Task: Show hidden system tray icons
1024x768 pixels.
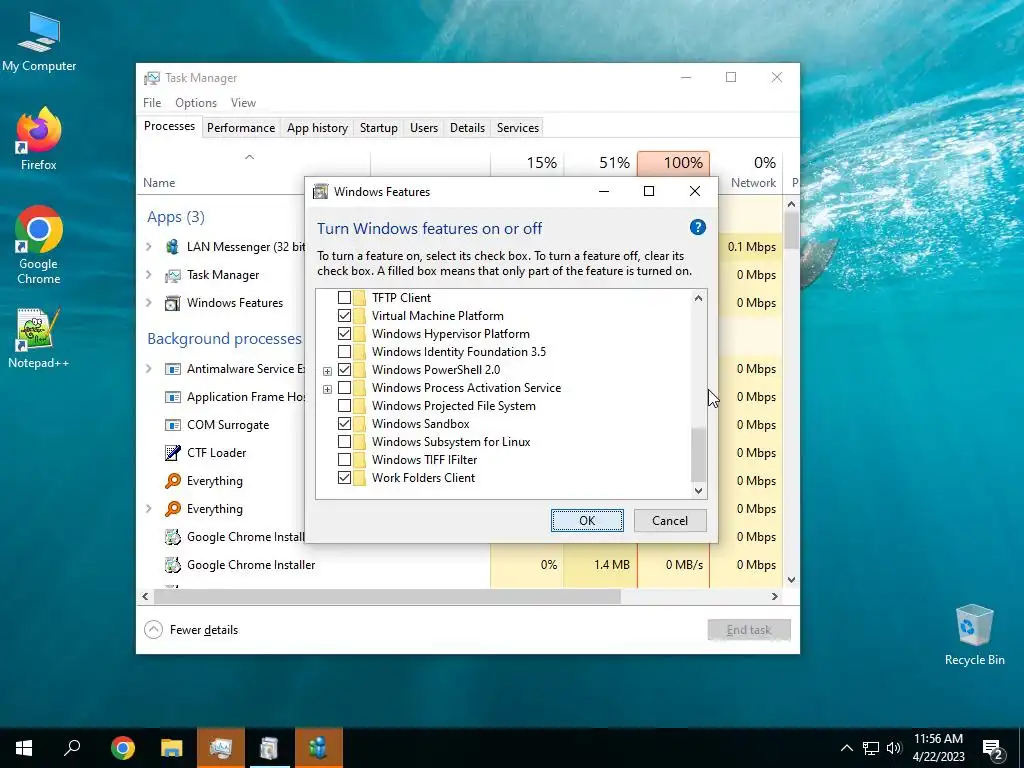Action: tap(846, 748)
